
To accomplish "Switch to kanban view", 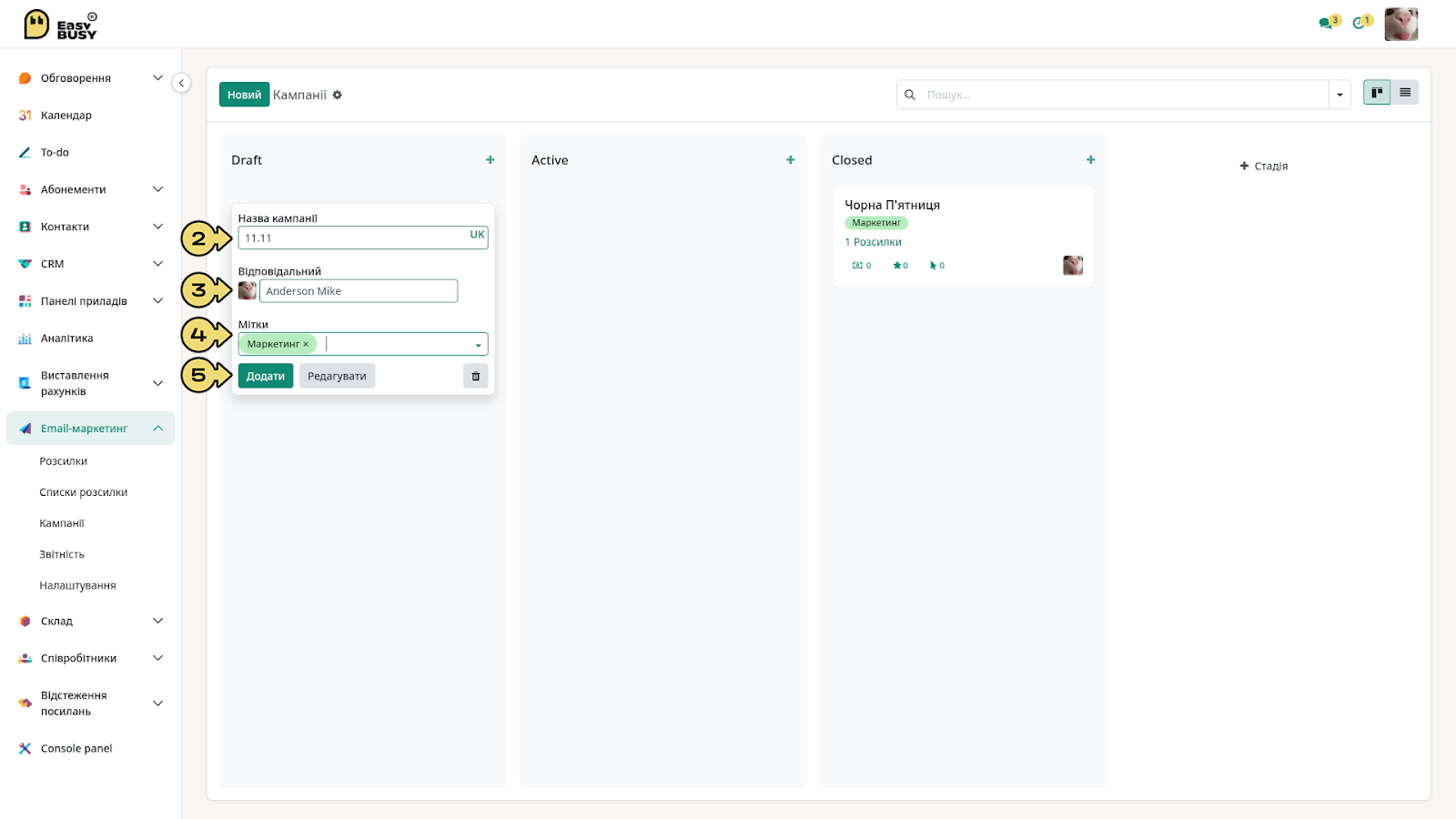I will tap(1377, 93).
